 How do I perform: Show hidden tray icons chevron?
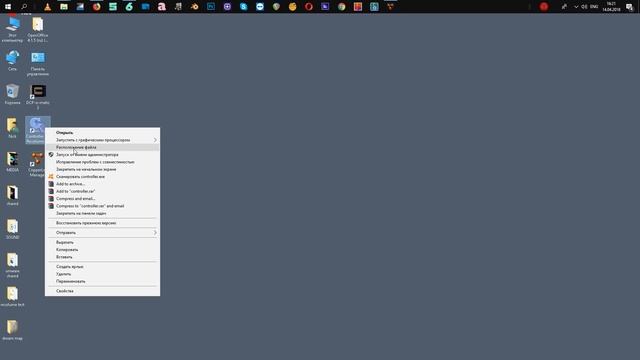point(576,7)
